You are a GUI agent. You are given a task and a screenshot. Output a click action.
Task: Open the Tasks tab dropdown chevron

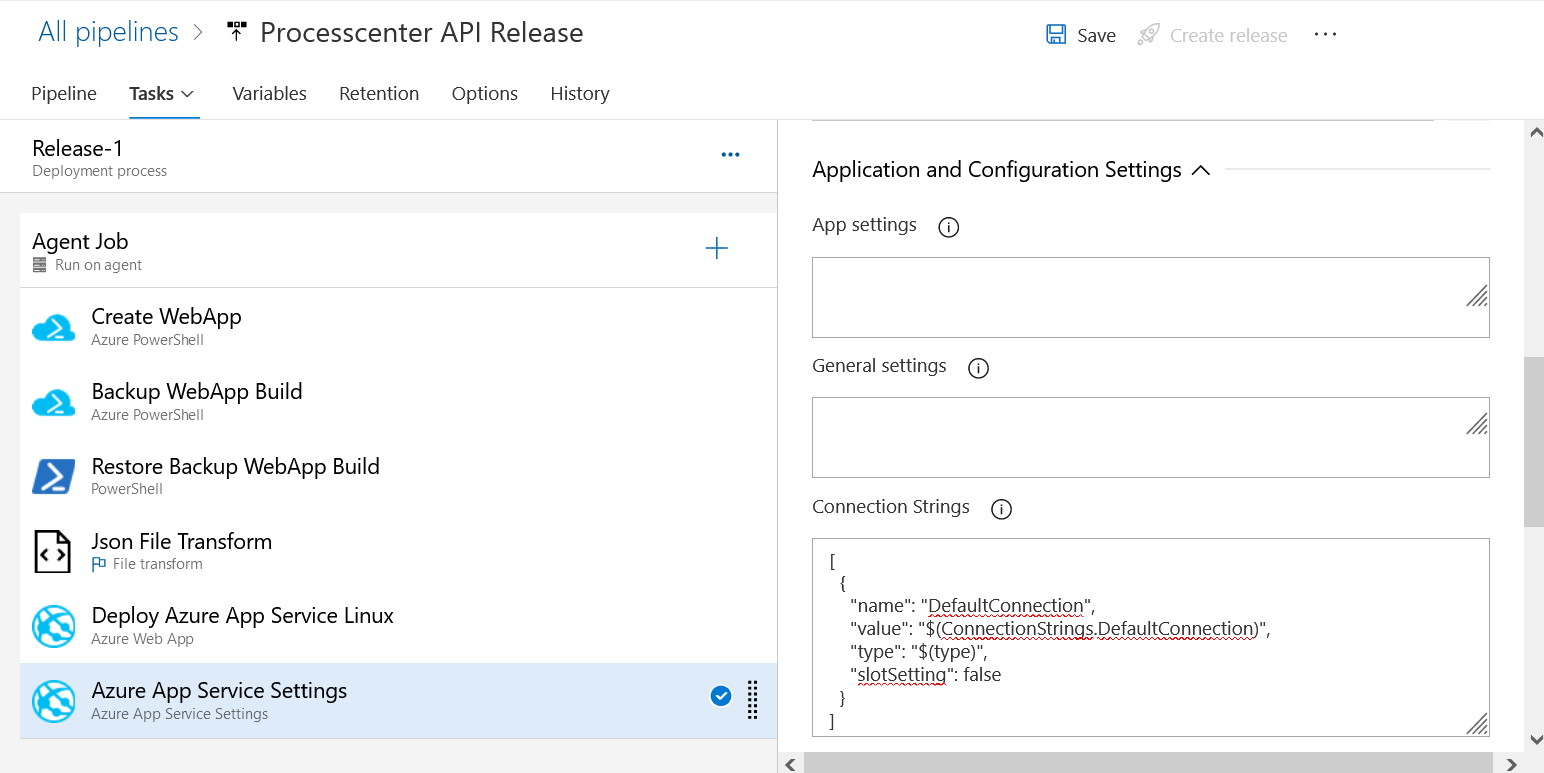pyautogui.click(x=187, y=94)
